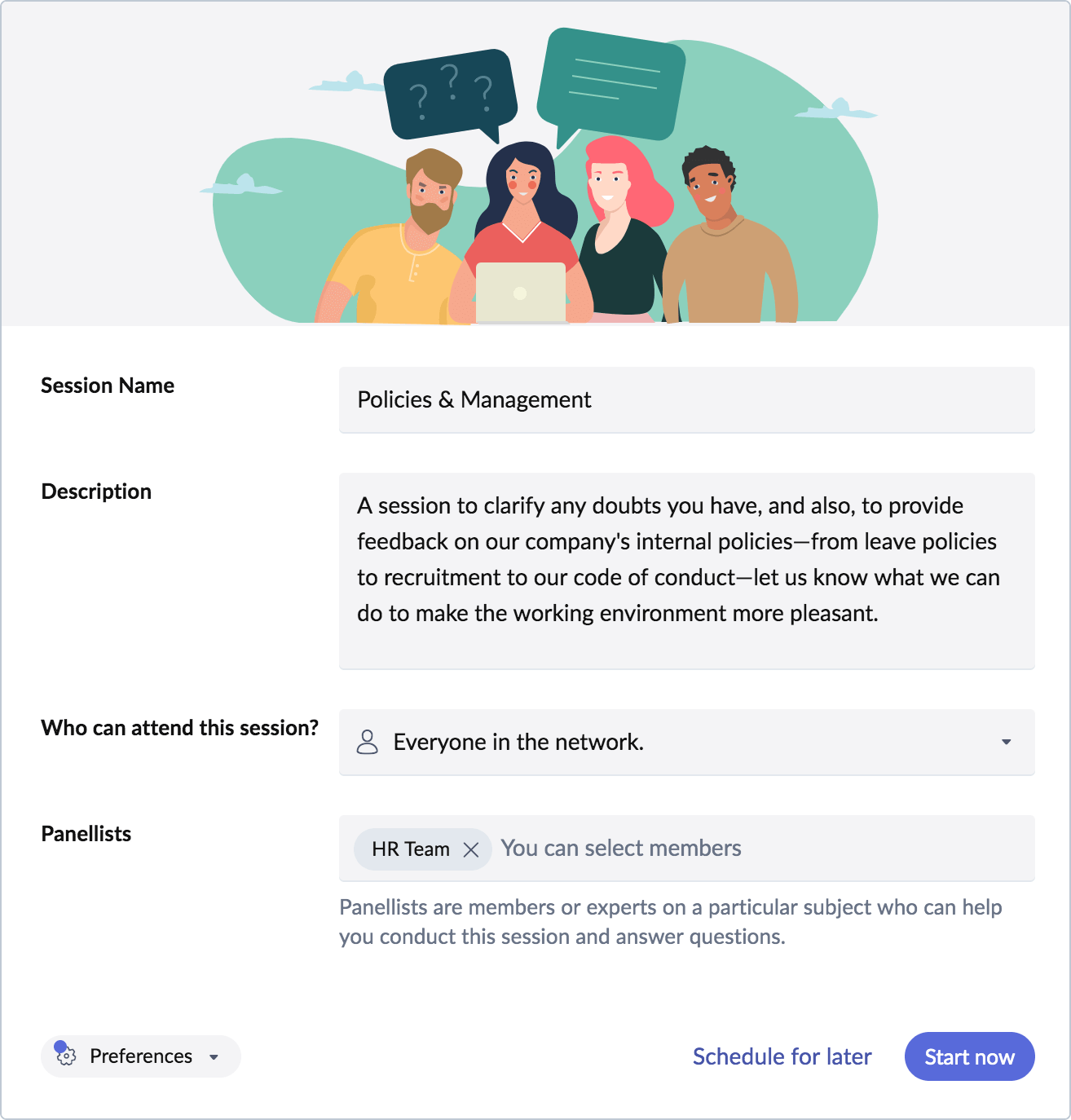1071x1120 pixels.
Task: Click the question marks speech bubble
Action: click(x=450, y=94)
